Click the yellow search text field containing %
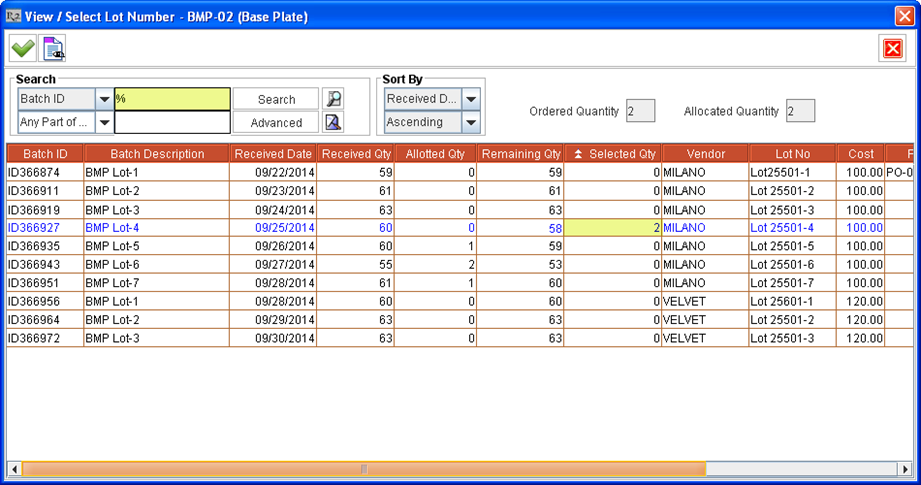Screen dimensions: 921x485 click(x=172, y=99)
